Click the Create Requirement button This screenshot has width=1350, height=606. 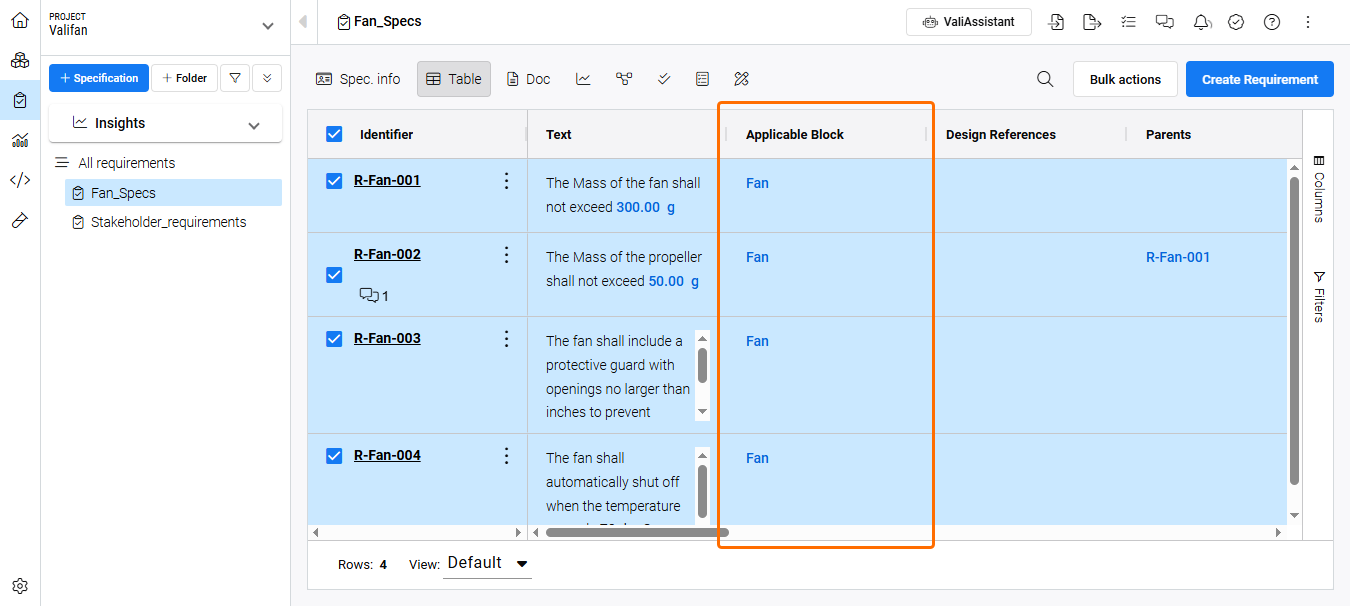pos(1259,79)
